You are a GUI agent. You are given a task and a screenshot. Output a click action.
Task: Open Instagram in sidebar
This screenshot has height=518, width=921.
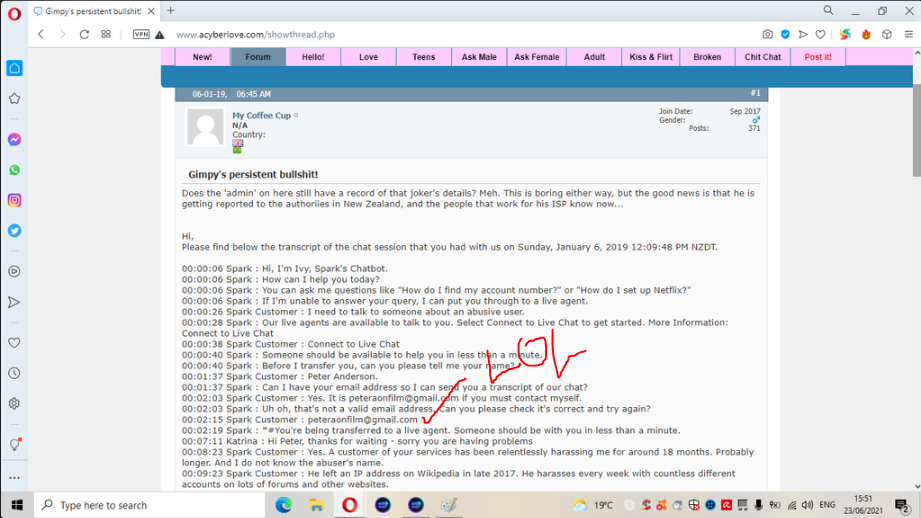[15, 200]
